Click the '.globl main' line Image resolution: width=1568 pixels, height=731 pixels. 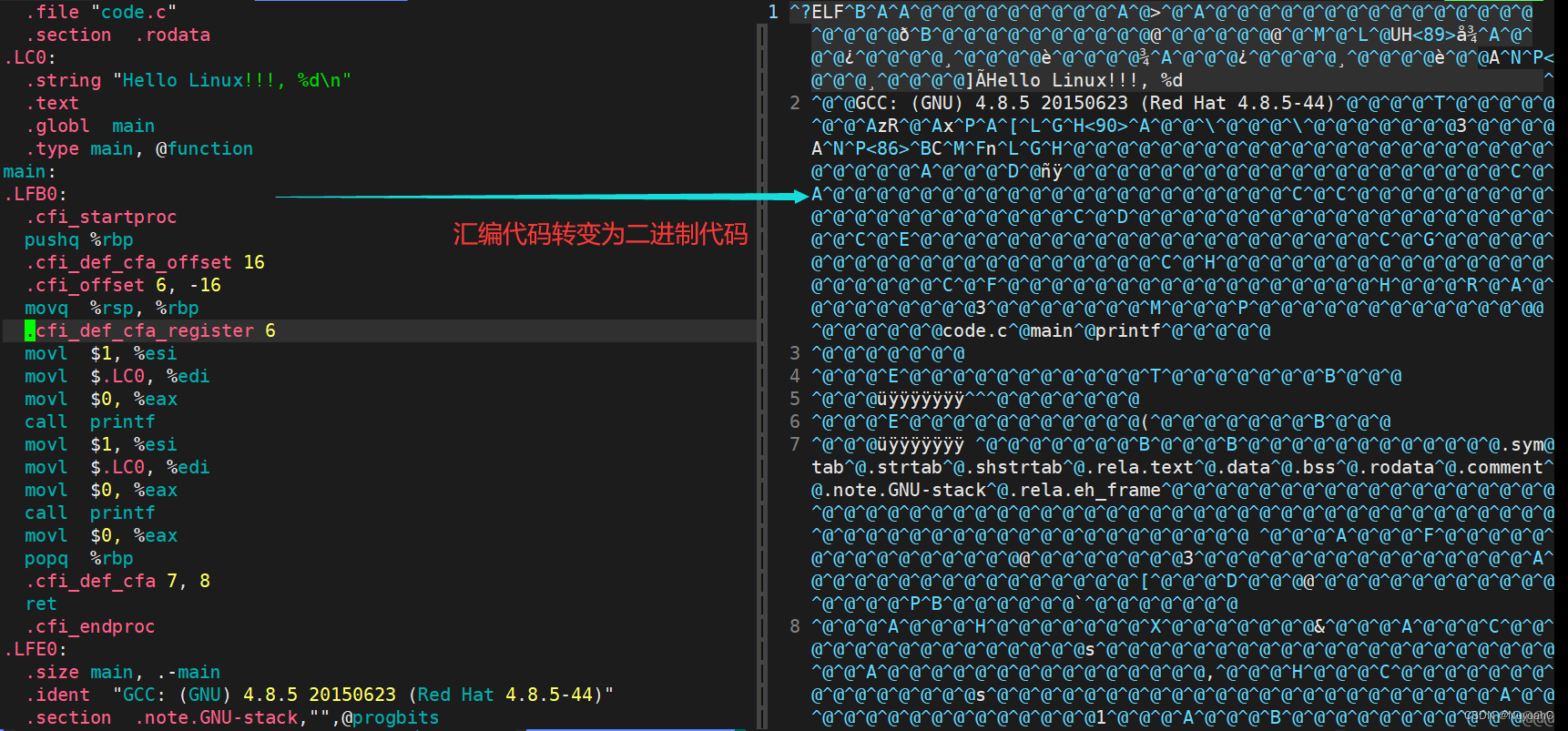point(90,126)
